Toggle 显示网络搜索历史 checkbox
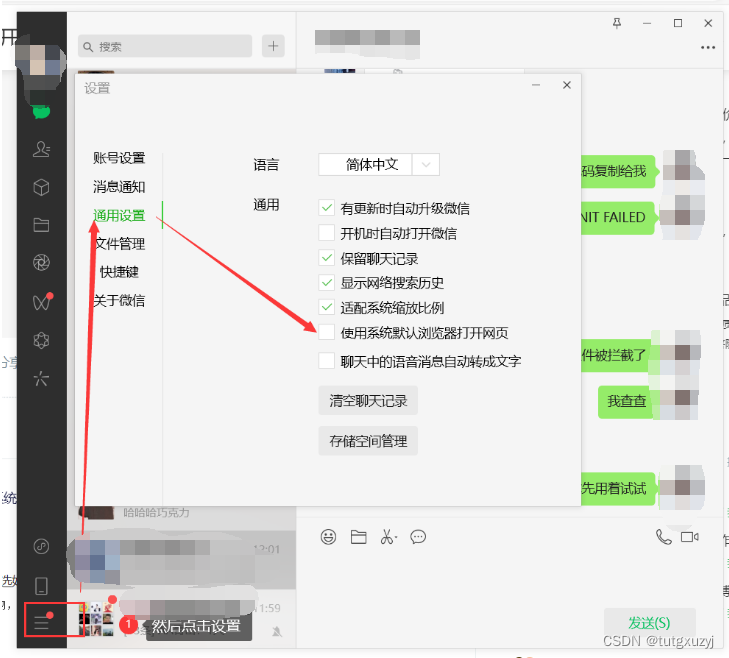 pyautogui.click(x=327, y=282)
